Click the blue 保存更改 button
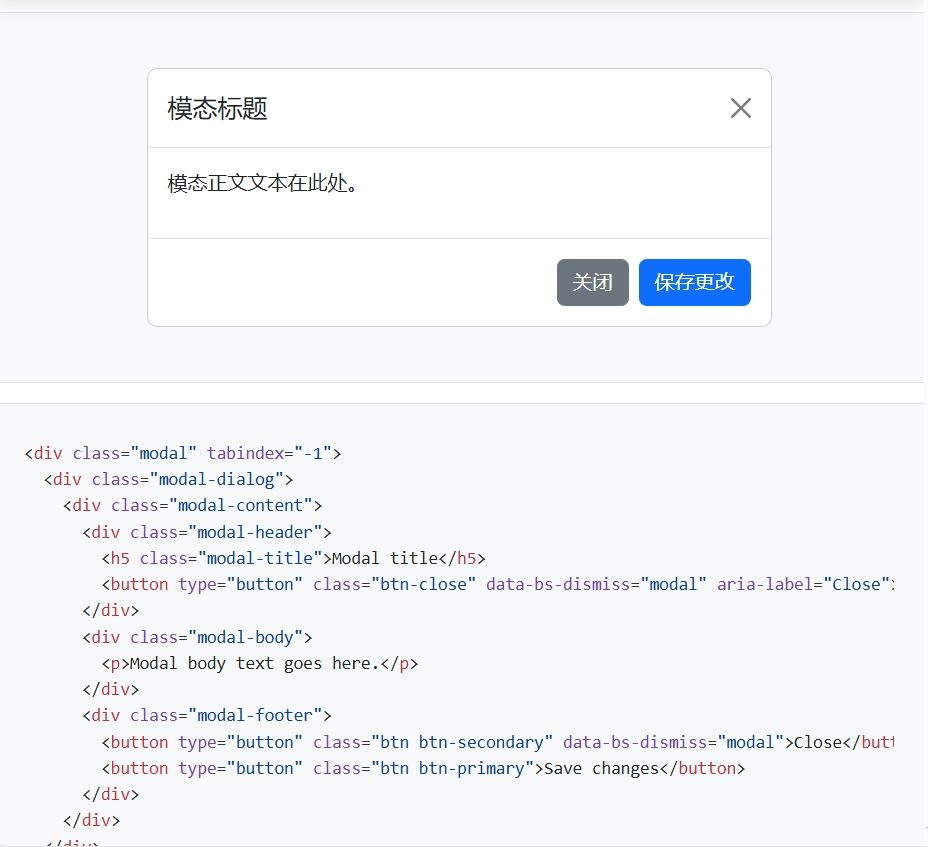 [x=694, y=282]
